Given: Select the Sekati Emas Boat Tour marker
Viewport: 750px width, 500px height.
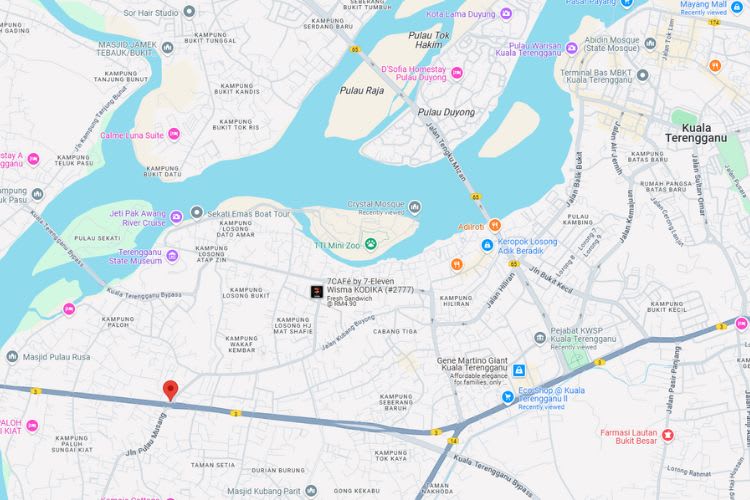Looking at the screenshot, I should click(197, 212).
